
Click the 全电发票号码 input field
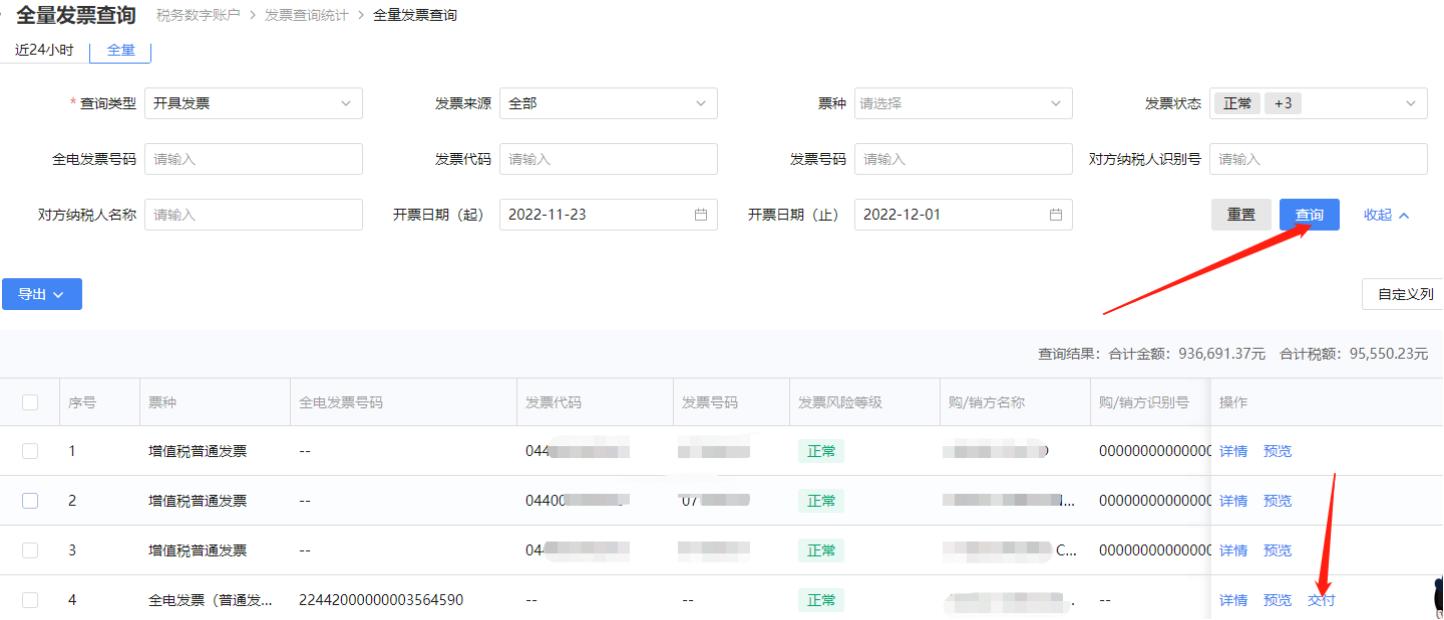(x=253, y=158)
